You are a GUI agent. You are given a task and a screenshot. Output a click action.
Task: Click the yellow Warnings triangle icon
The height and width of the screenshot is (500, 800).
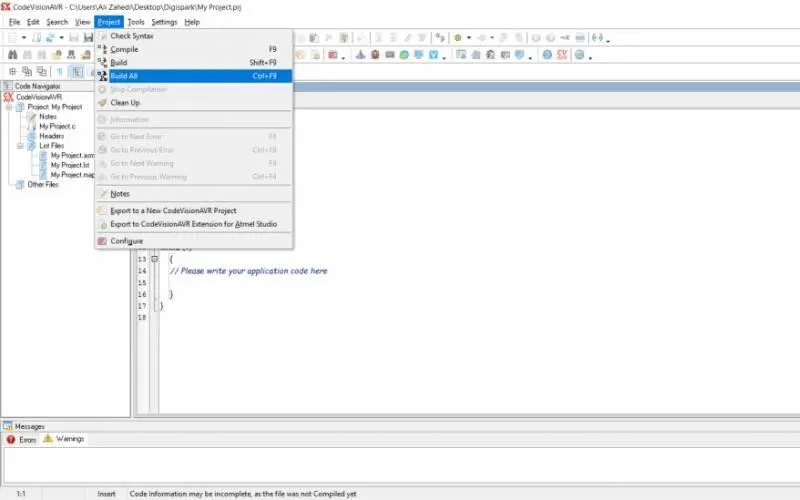[48, 439]
